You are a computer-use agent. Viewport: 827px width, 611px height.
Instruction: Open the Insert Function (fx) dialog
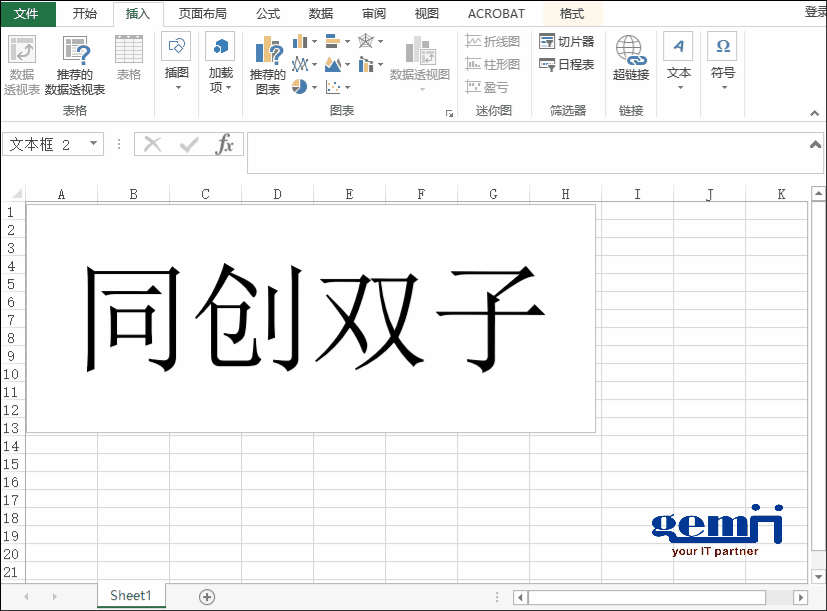[224, 143]
